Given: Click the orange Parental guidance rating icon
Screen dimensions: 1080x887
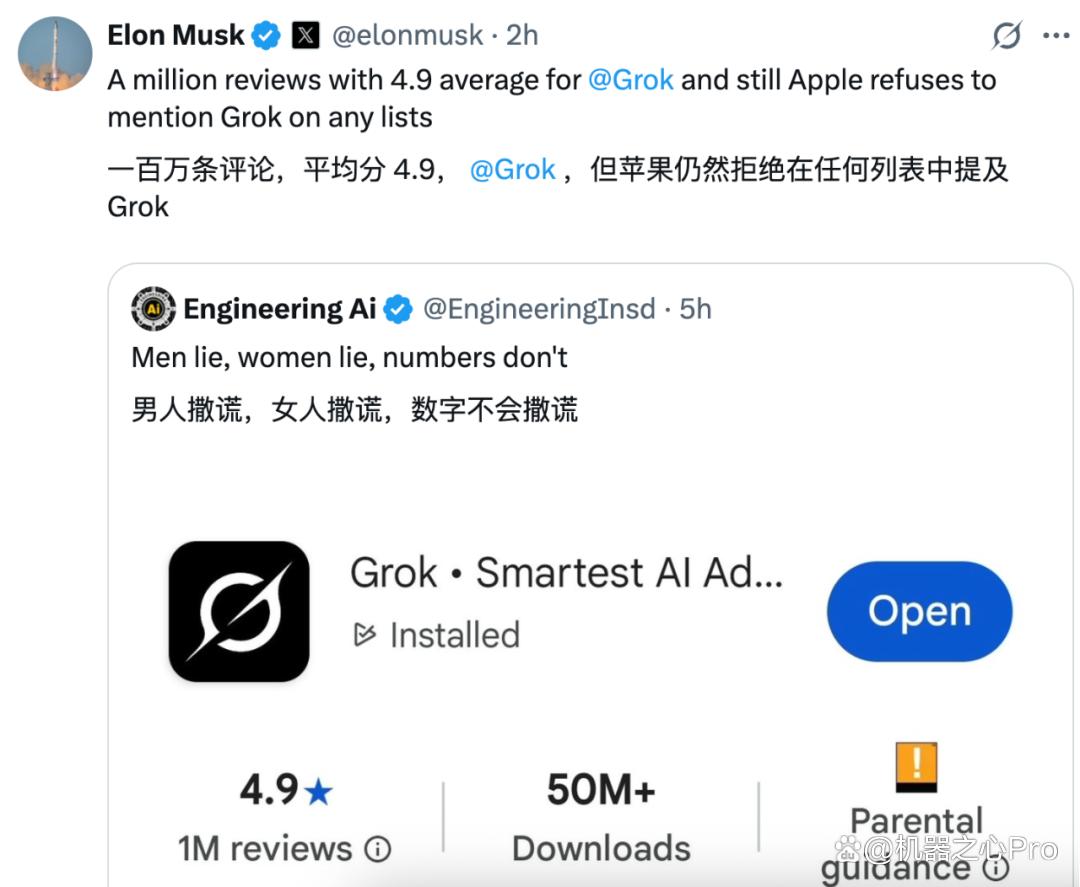Looking at the screenshot, I should coord(916,766).
